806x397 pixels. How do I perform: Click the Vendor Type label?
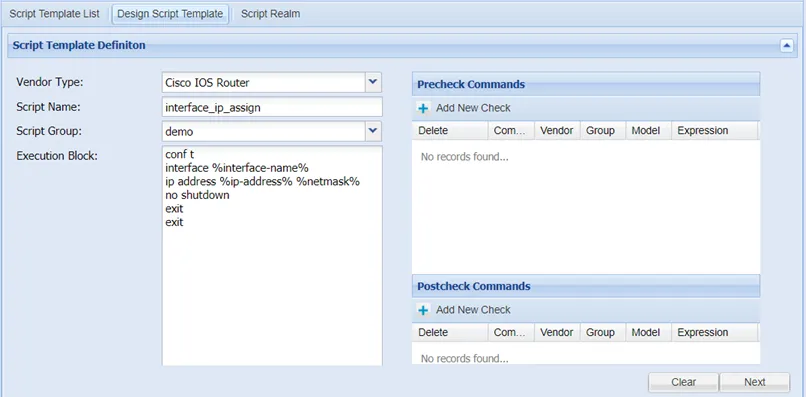click(49, 82)
